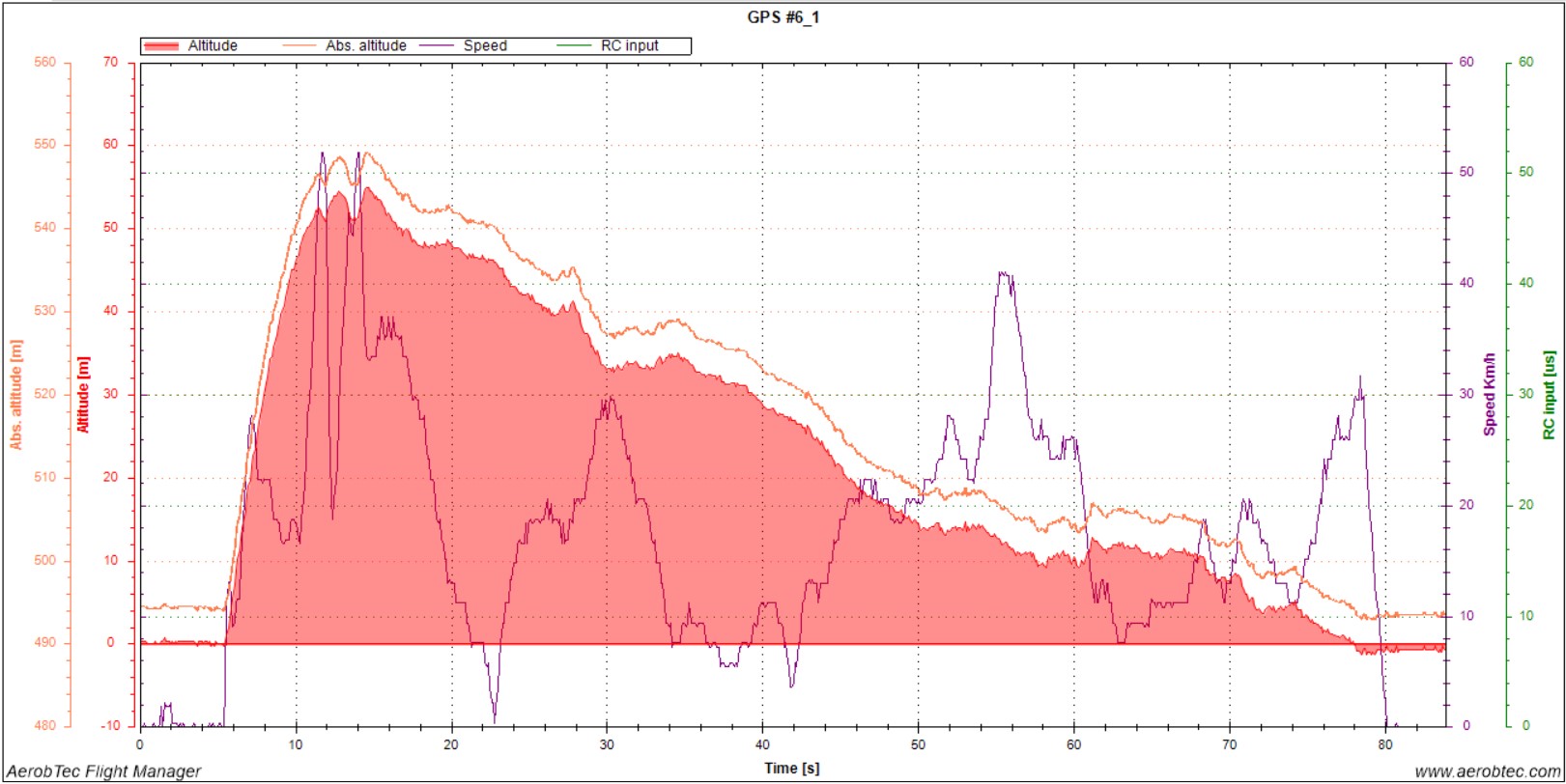Image resolution: width=1566 pixels, height=784 pixels.
Task: Click the 560 tick on Abs. altitude axis
Action: click(44, 62)
